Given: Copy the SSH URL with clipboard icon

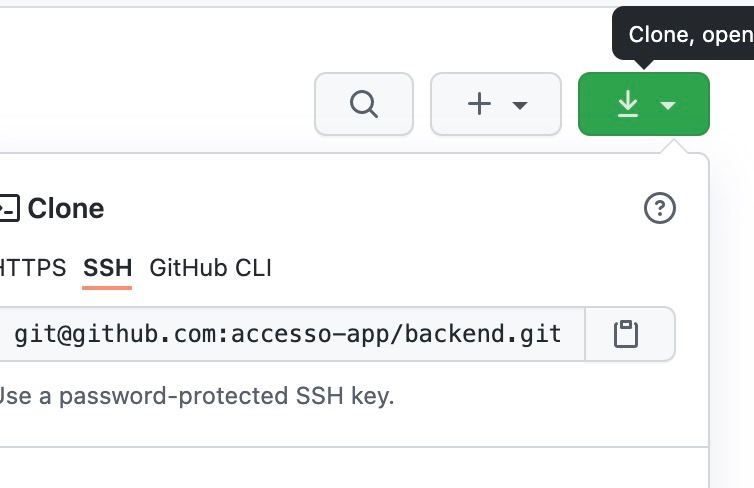Looking at the screenshot, I should (626, 334).
